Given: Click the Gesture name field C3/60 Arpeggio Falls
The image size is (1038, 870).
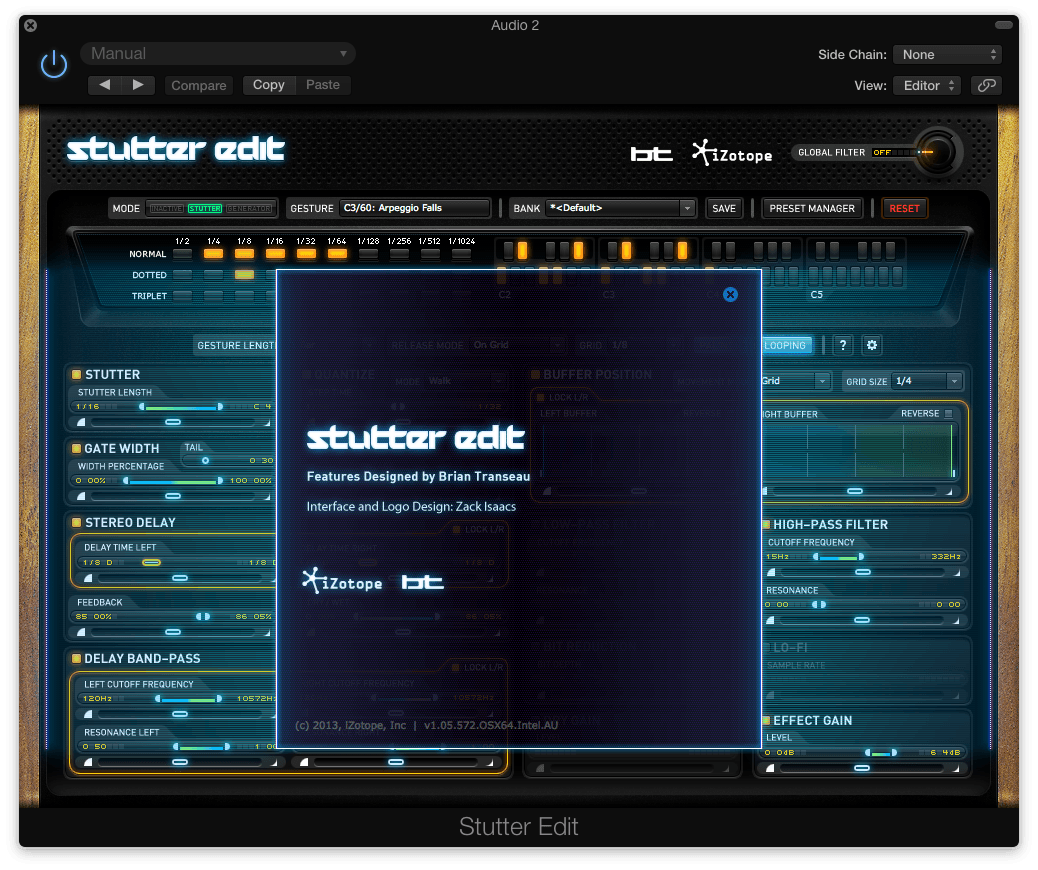Looking at the screenshot, I should [414, 208].
